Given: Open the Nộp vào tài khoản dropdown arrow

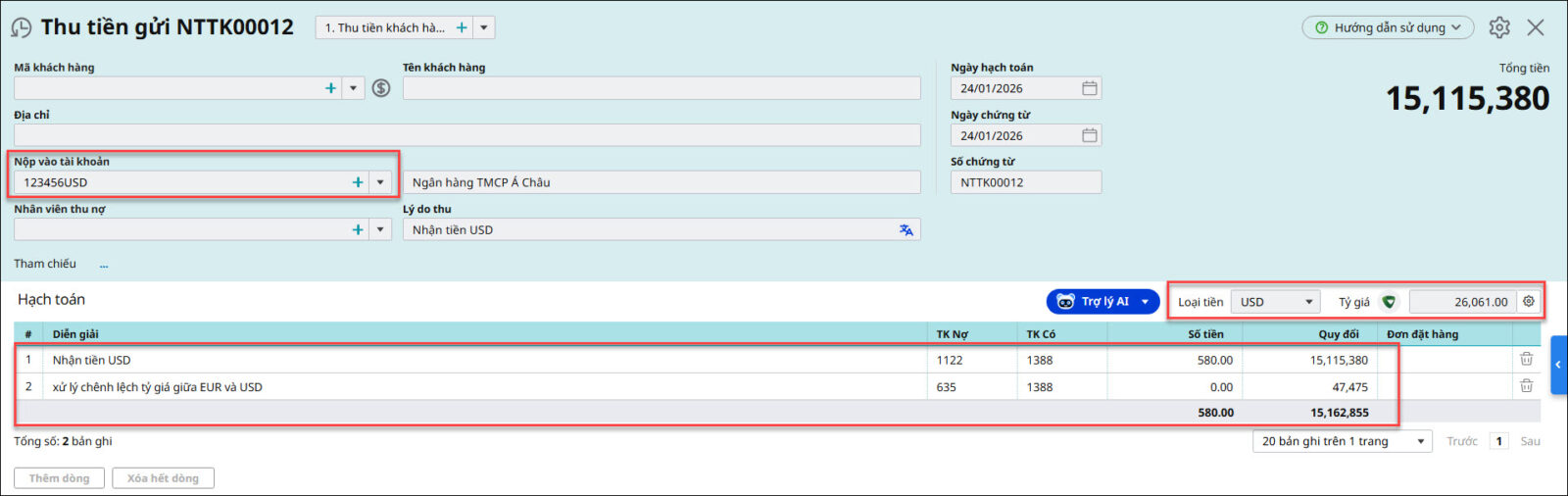Looking at the screenshot, I should [x=380, y=182].
